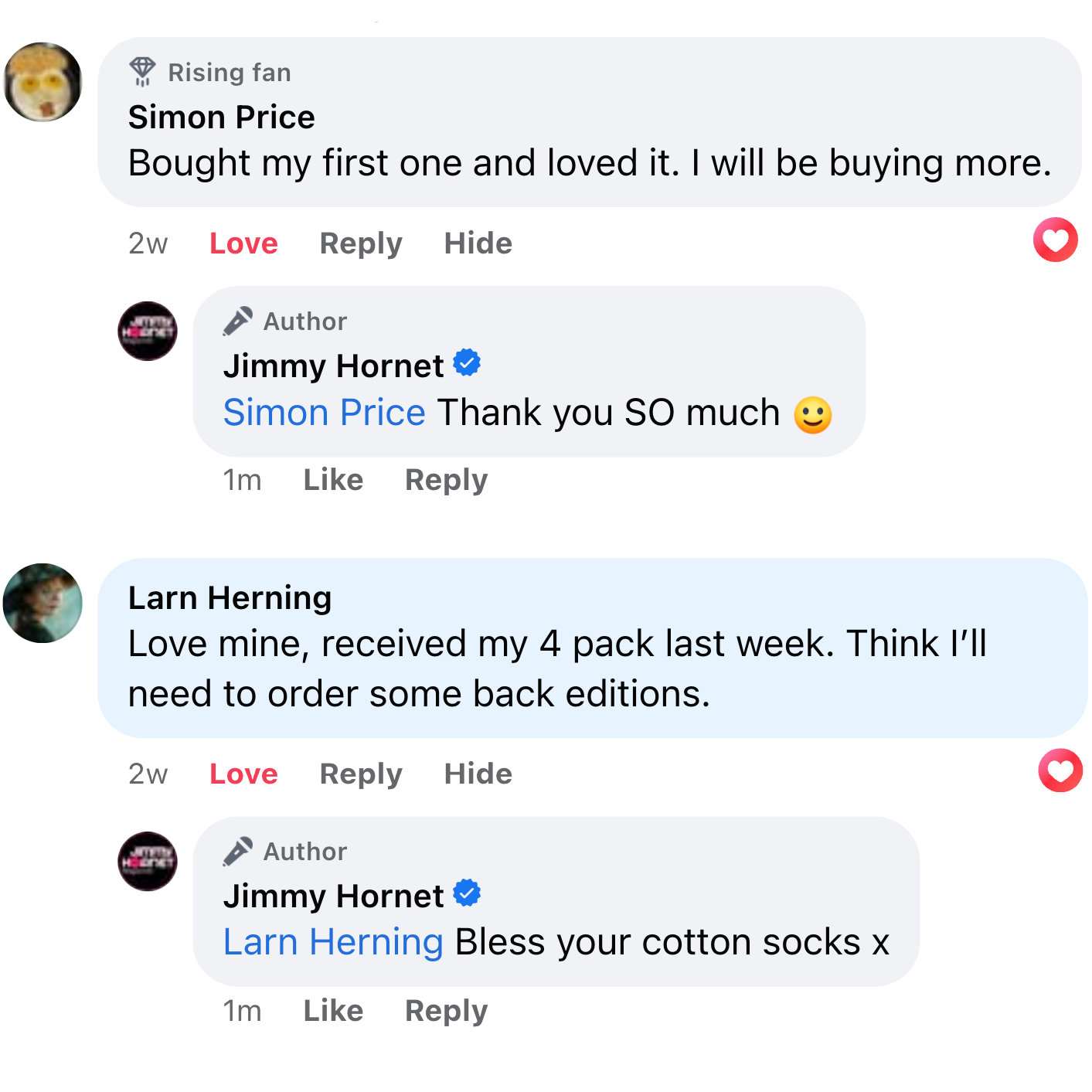
Task: Toggle Love on Simon Price's comment
Action: (243, 243)
